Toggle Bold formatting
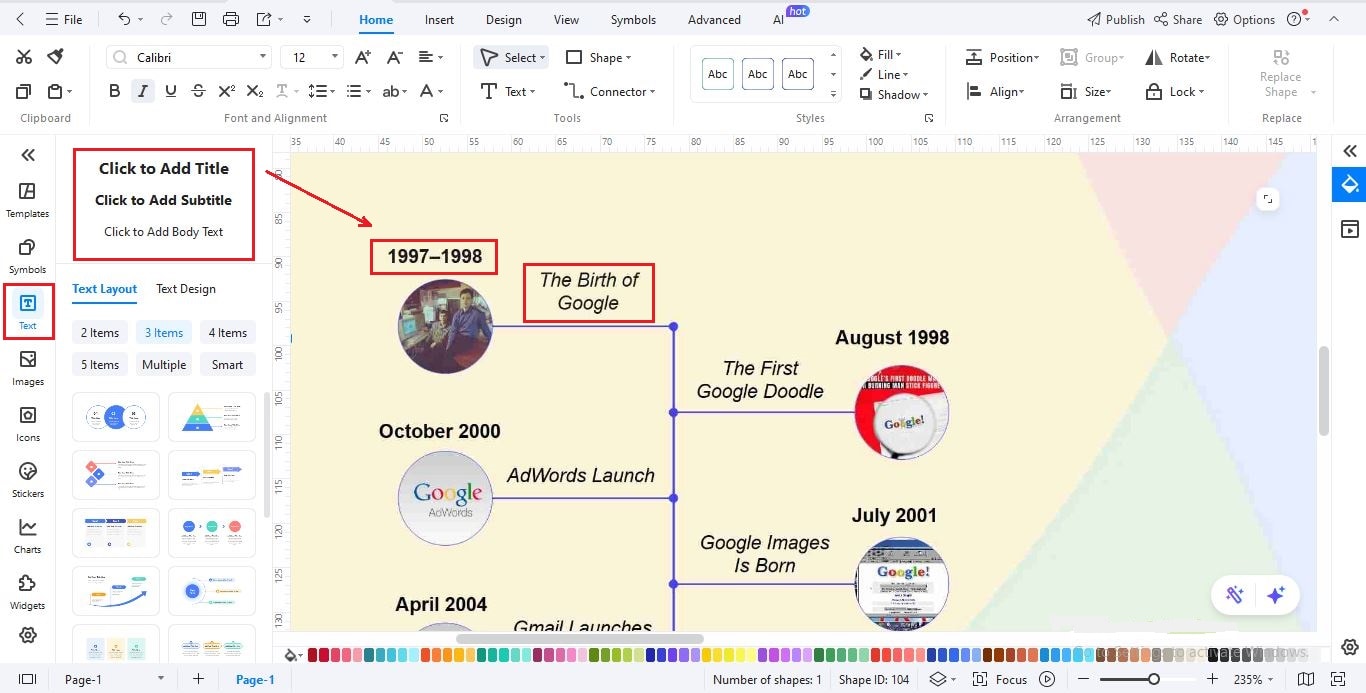1366x693 pixels. (114, 91)
